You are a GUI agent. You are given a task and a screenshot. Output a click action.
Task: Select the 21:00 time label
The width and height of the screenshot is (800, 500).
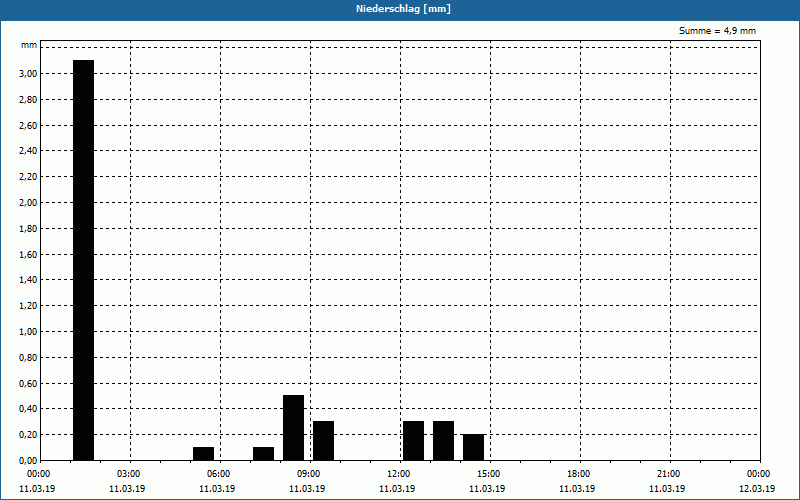[668, 474]
